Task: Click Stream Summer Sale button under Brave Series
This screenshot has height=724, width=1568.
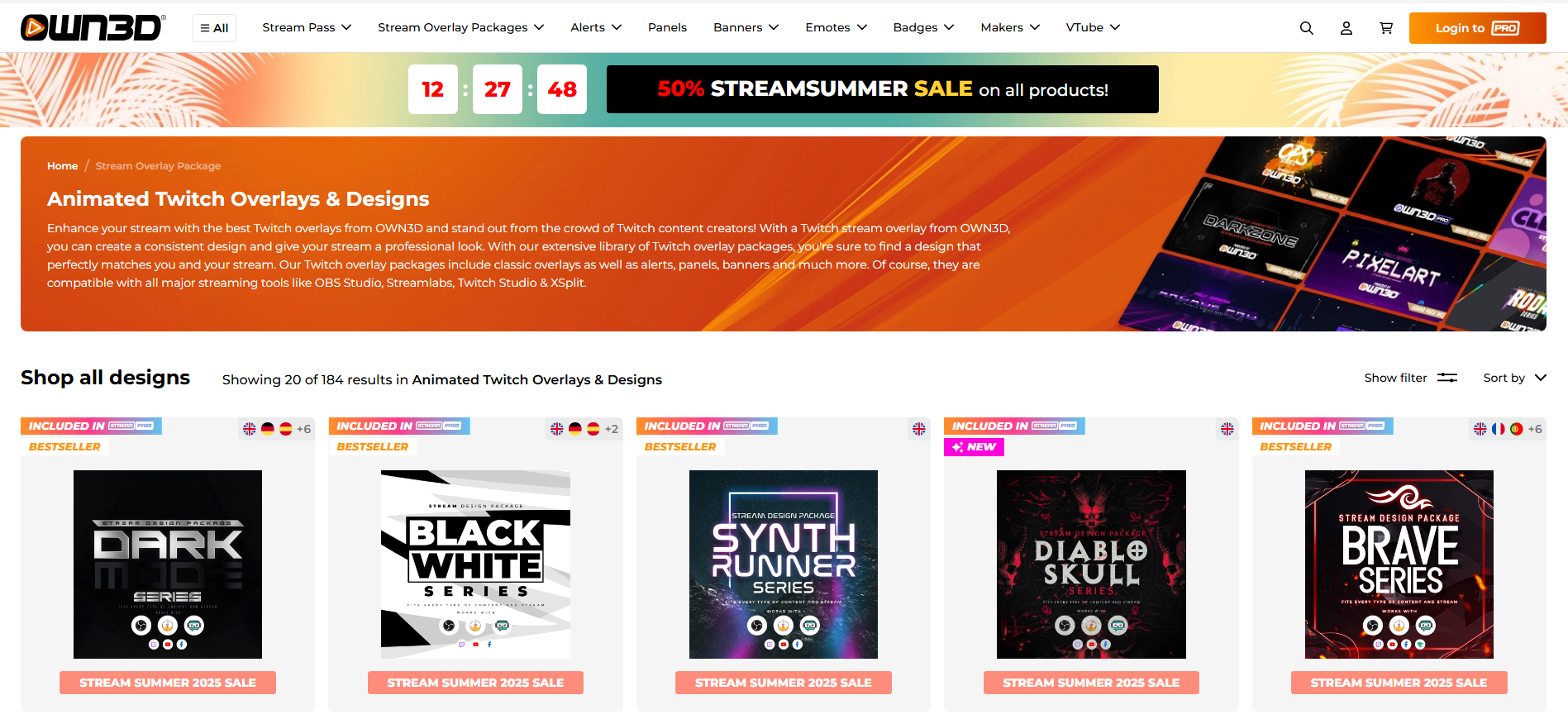Action: [x=1399, y=683]
